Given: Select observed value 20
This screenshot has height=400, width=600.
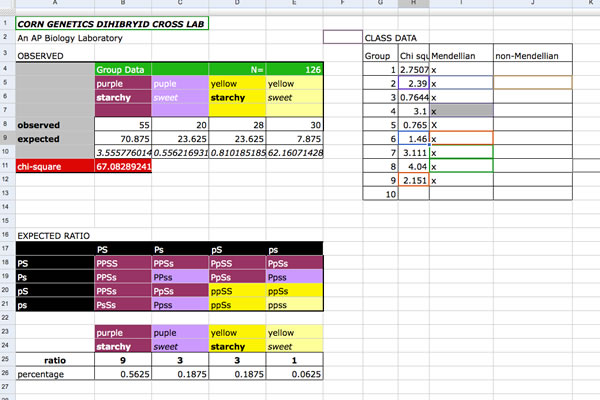Looking at the screenshot, I should point(180,125).
